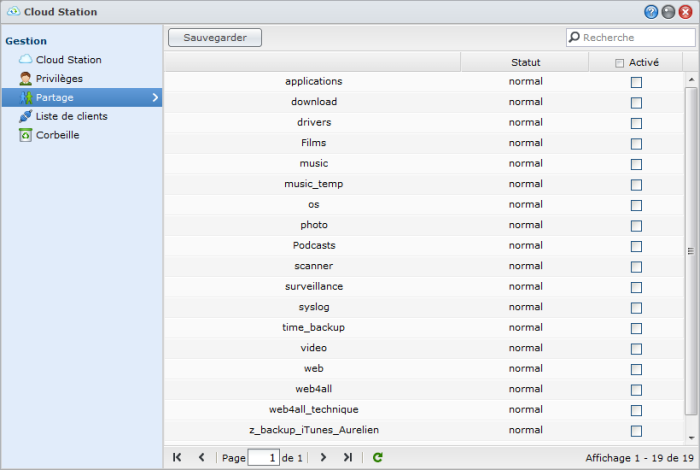Image resolution: width=700 pixels, height=470 pixels.
Task: Enable the surveillance folder checkbox
Action: (x=636, y=287)
